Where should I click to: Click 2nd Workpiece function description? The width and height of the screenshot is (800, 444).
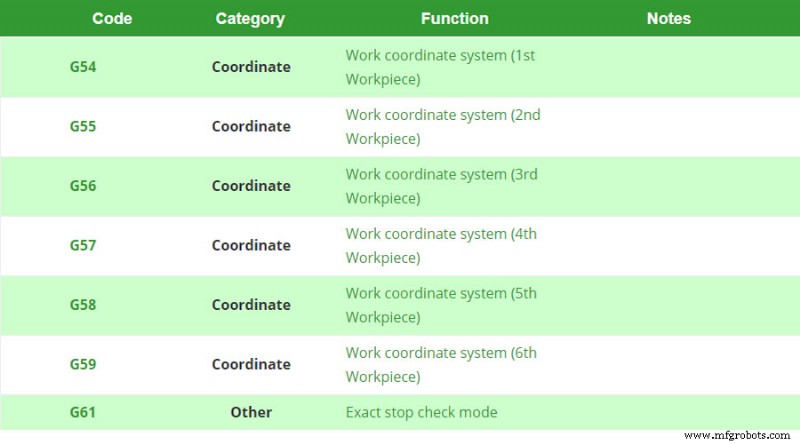(443, 127)
